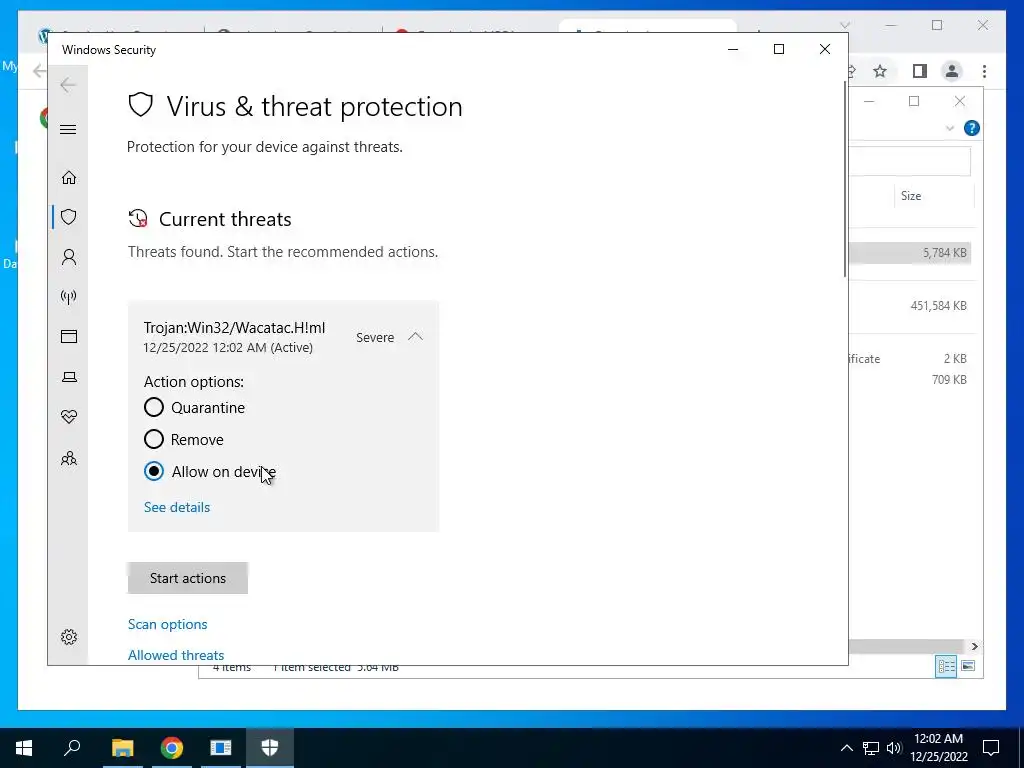Select the 451,584 KB file row in File Explorer
This screenshot has height=768, width=1024.
(x=910, y=306)
